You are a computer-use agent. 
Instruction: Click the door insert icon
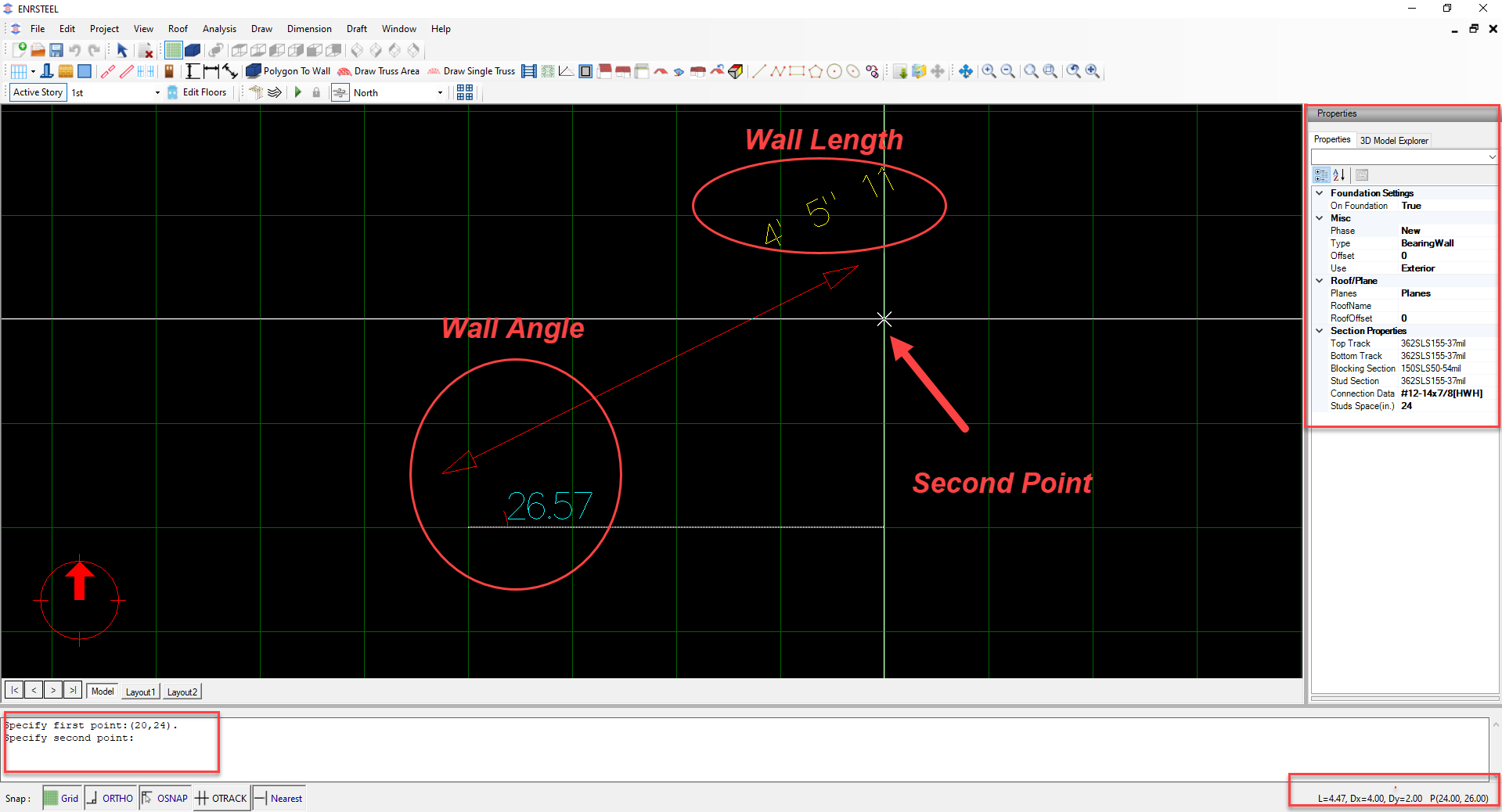169,71
